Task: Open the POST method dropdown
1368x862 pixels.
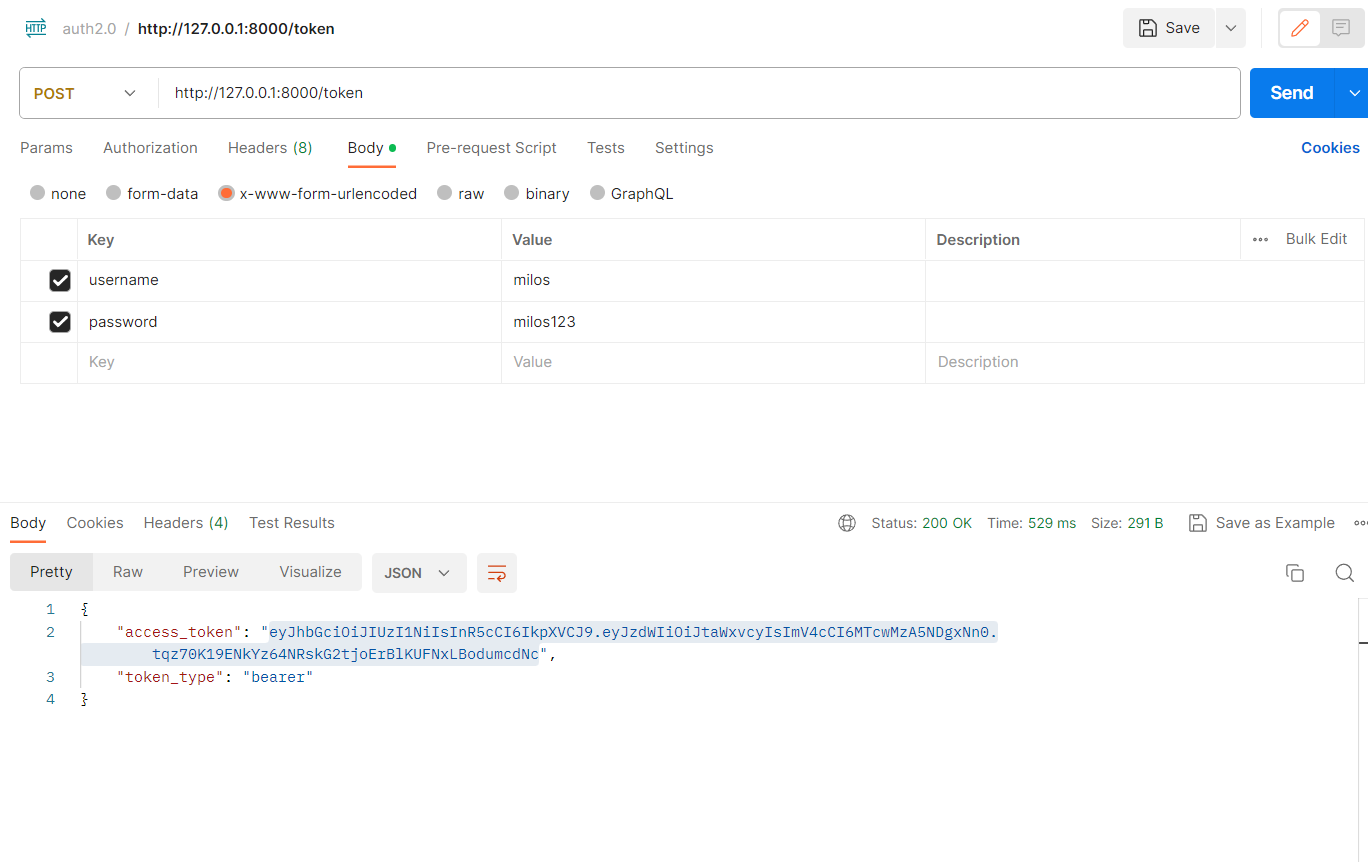Action: [86, 93]
